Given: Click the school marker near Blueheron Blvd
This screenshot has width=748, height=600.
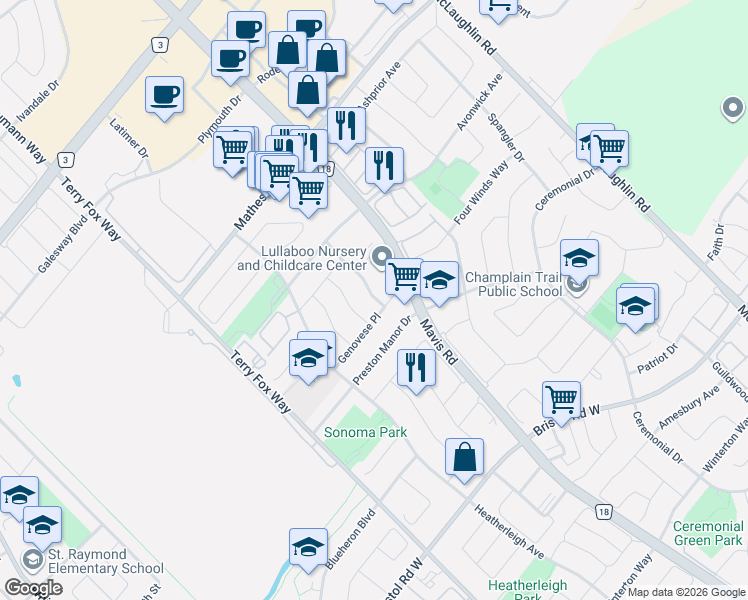Looking at the screenshot, I should [x=308, y=549].
